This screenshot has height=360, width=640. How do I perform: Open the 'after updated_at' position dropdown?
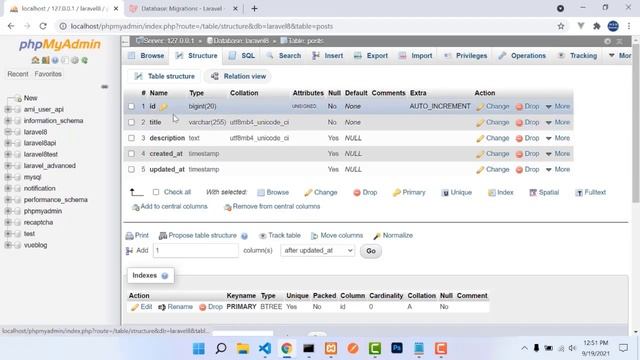click(318, 251)
